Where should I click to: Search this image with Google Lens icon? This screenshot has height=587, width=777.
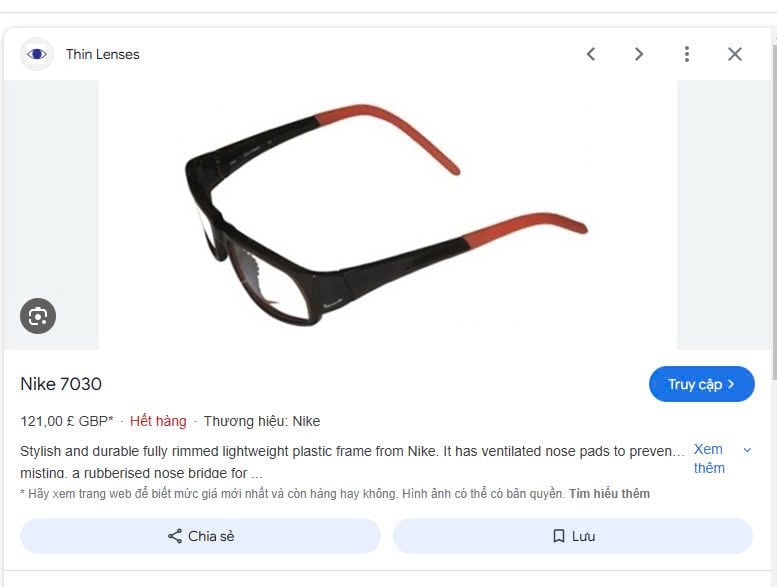pos(38,316)
